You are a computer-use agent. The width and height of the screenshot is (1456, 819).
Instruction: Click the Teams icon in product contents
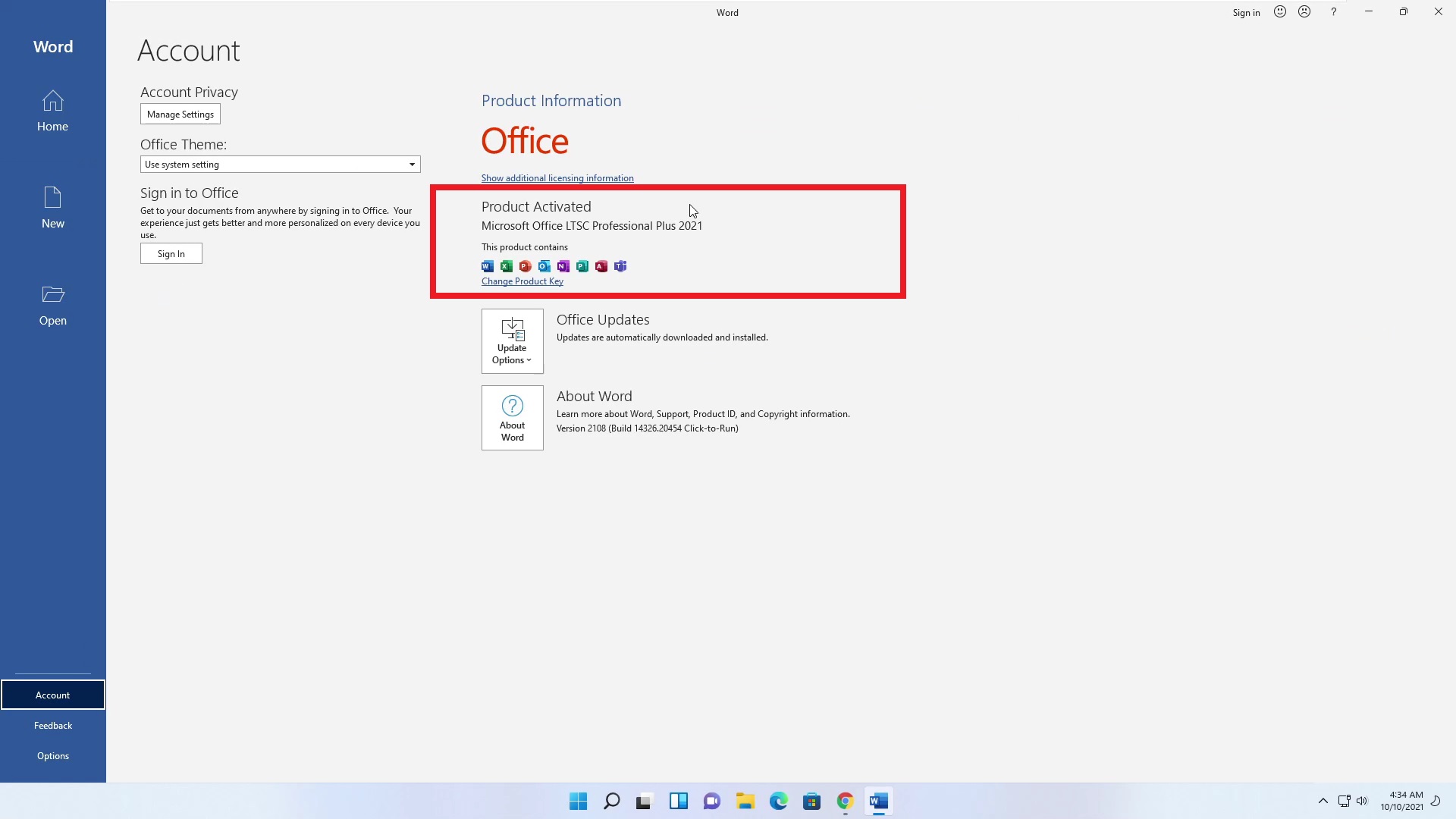pos(620,266)
